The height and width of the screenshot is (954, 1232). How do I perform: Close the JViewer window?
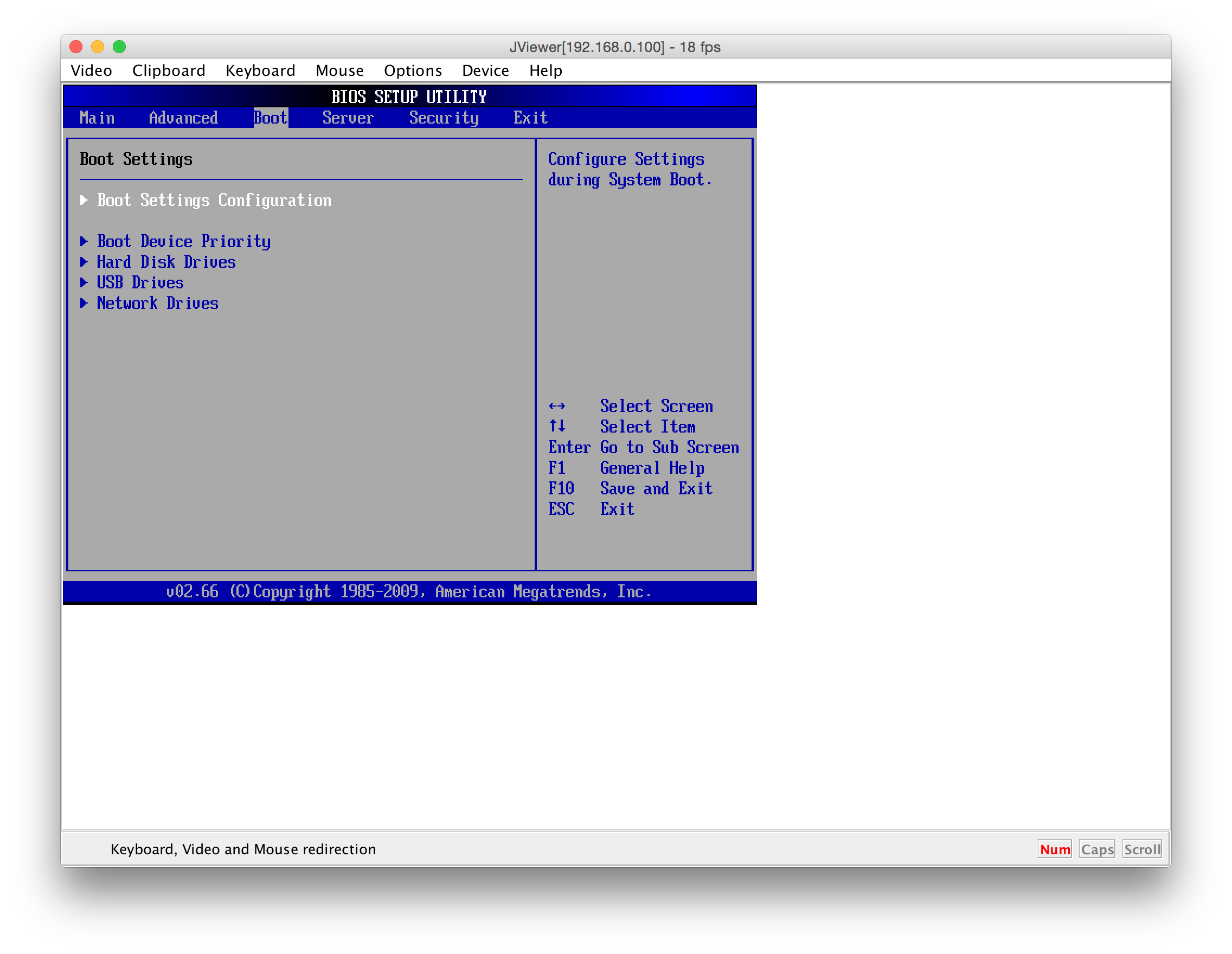[76, 47]
